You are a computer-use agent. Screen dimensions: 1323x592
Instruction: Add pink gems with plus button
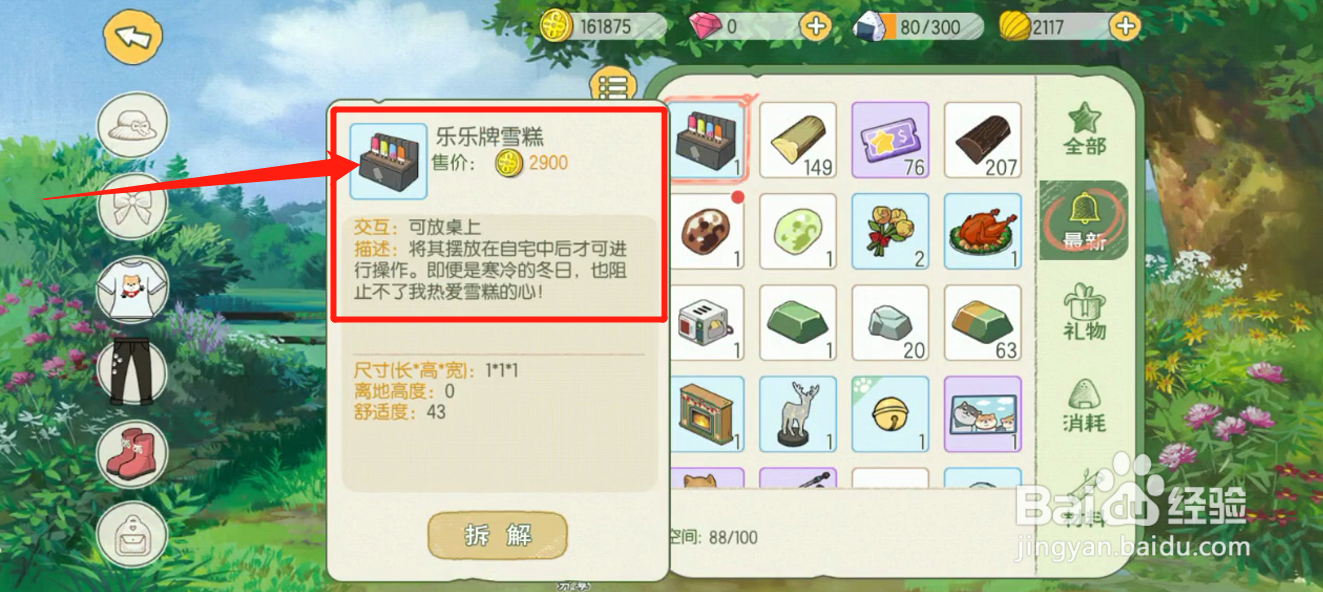[x=816, y=27]
